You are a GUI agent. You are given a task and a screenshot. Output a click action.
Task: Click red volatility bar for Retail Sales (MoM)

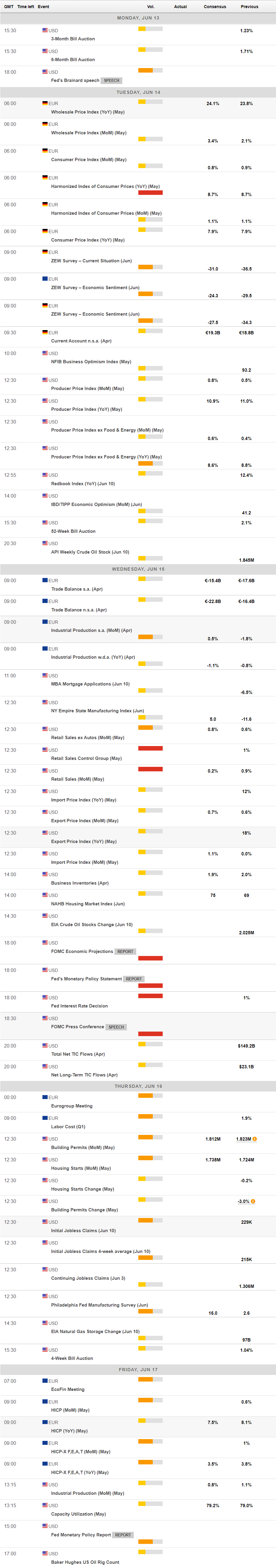pos(150,769)
